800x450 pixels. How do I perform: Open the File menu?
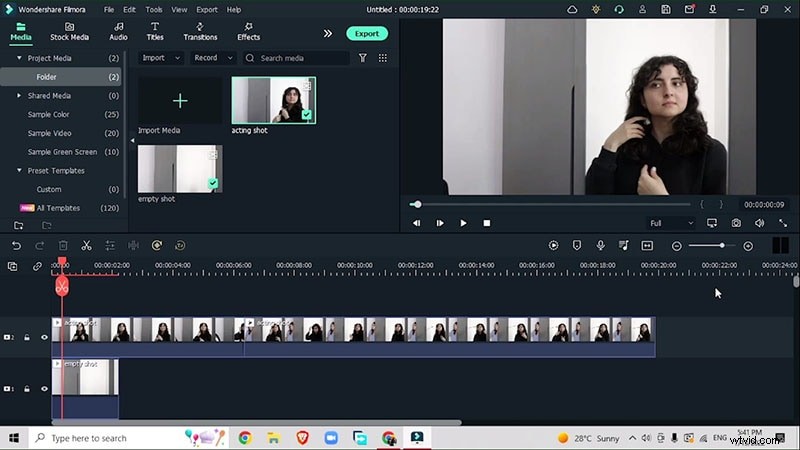[109, 10]
